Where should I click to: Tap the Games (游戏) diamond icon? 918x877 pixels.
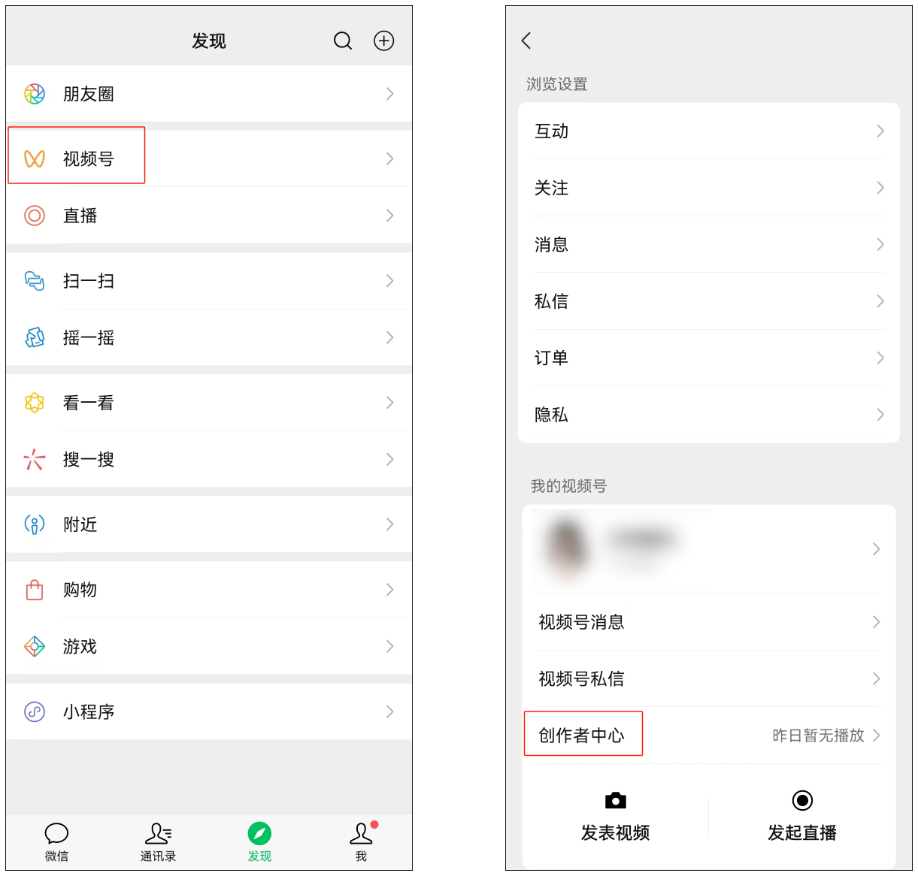click(x=35, y=646)
